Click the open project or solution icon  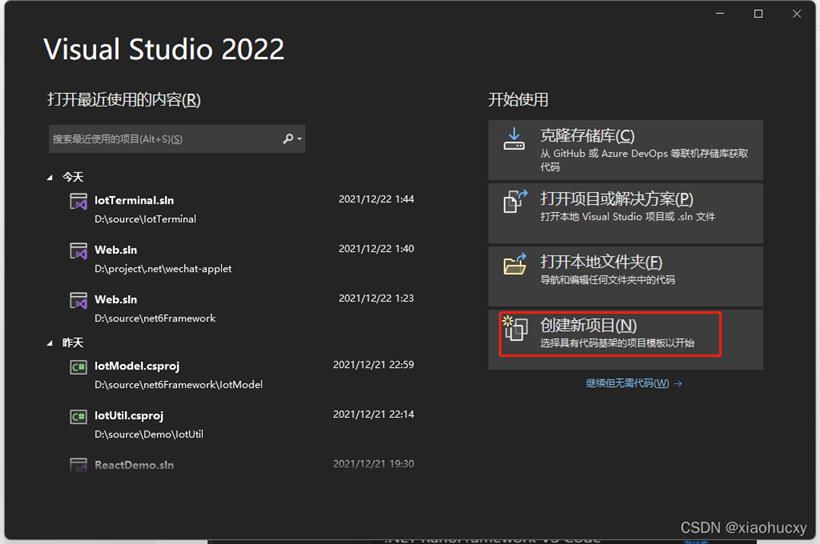click(x=514, y=201)
